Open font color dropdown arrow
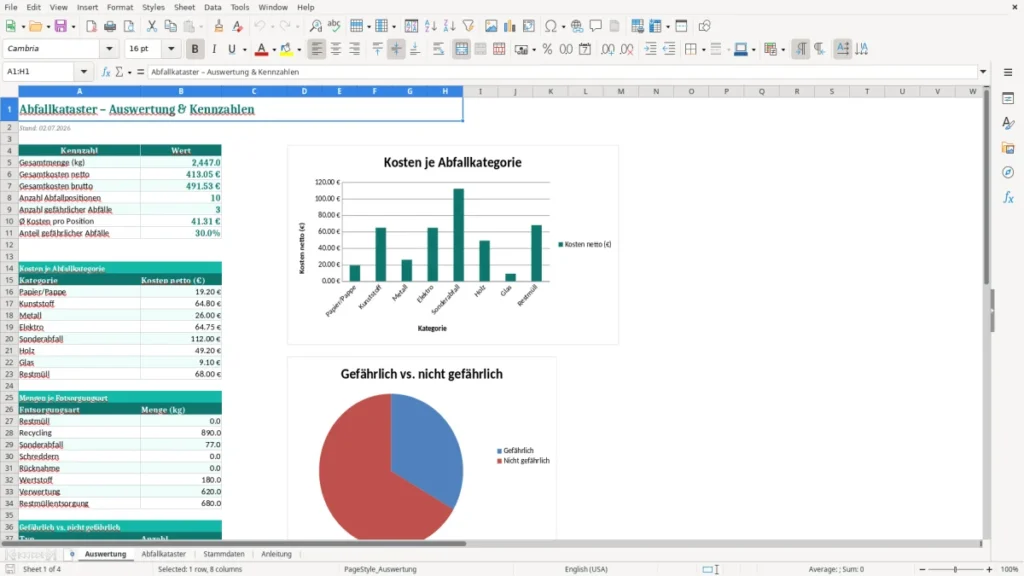Viewport: 1024px width, 576px height. point(274,50)
